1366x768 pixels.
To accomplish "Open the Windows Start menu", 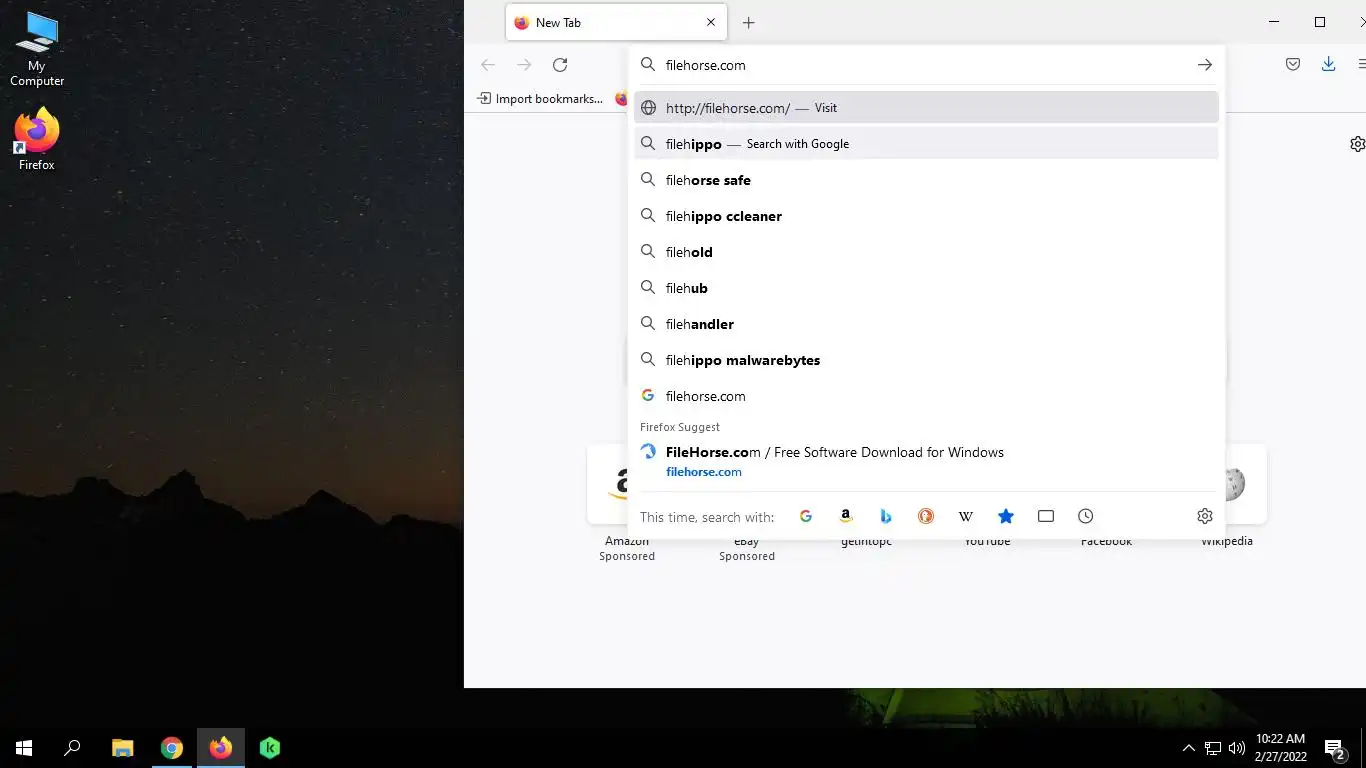I will 24,747.
